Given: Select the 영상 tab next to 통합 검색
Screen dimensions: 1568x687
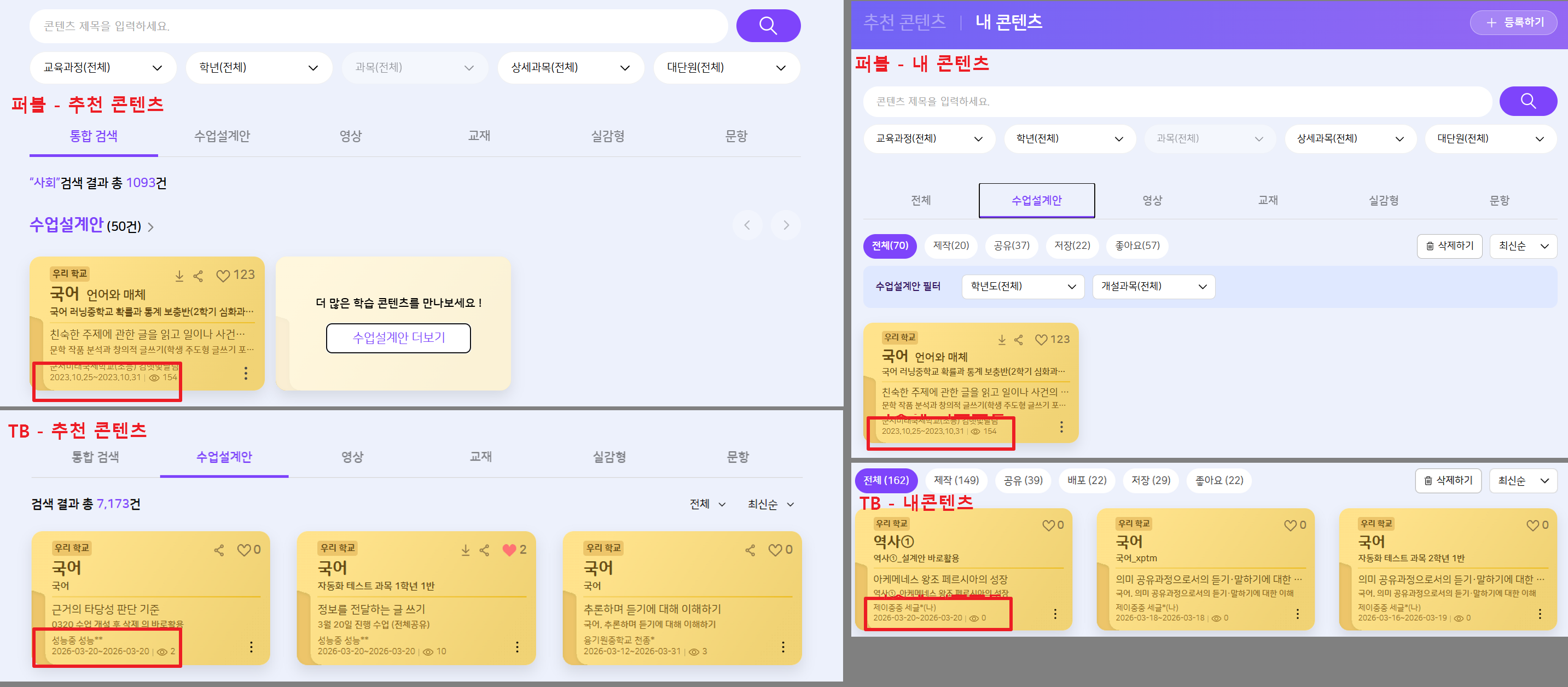Looking at the screenshot, I should (x=351, y=136).
